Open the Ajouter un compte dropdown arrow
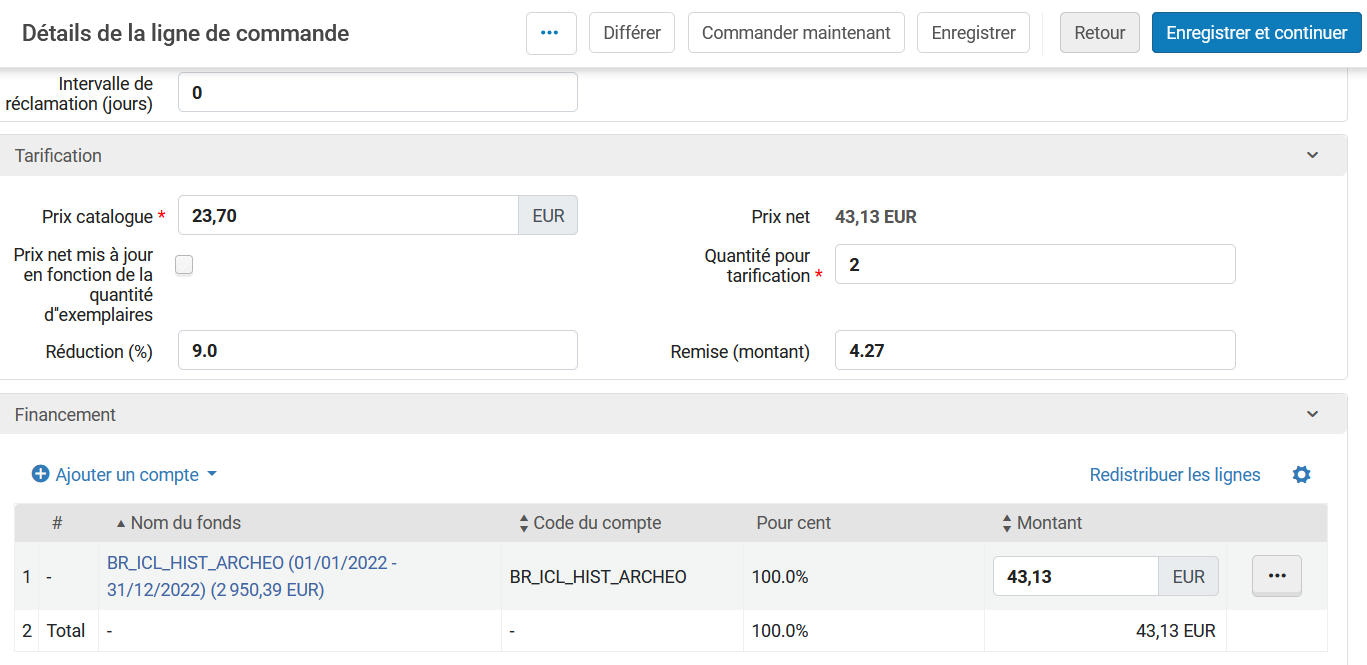The height and width of the screenshot is (665, 1367). pyautogui.click(x=212, y=475)
